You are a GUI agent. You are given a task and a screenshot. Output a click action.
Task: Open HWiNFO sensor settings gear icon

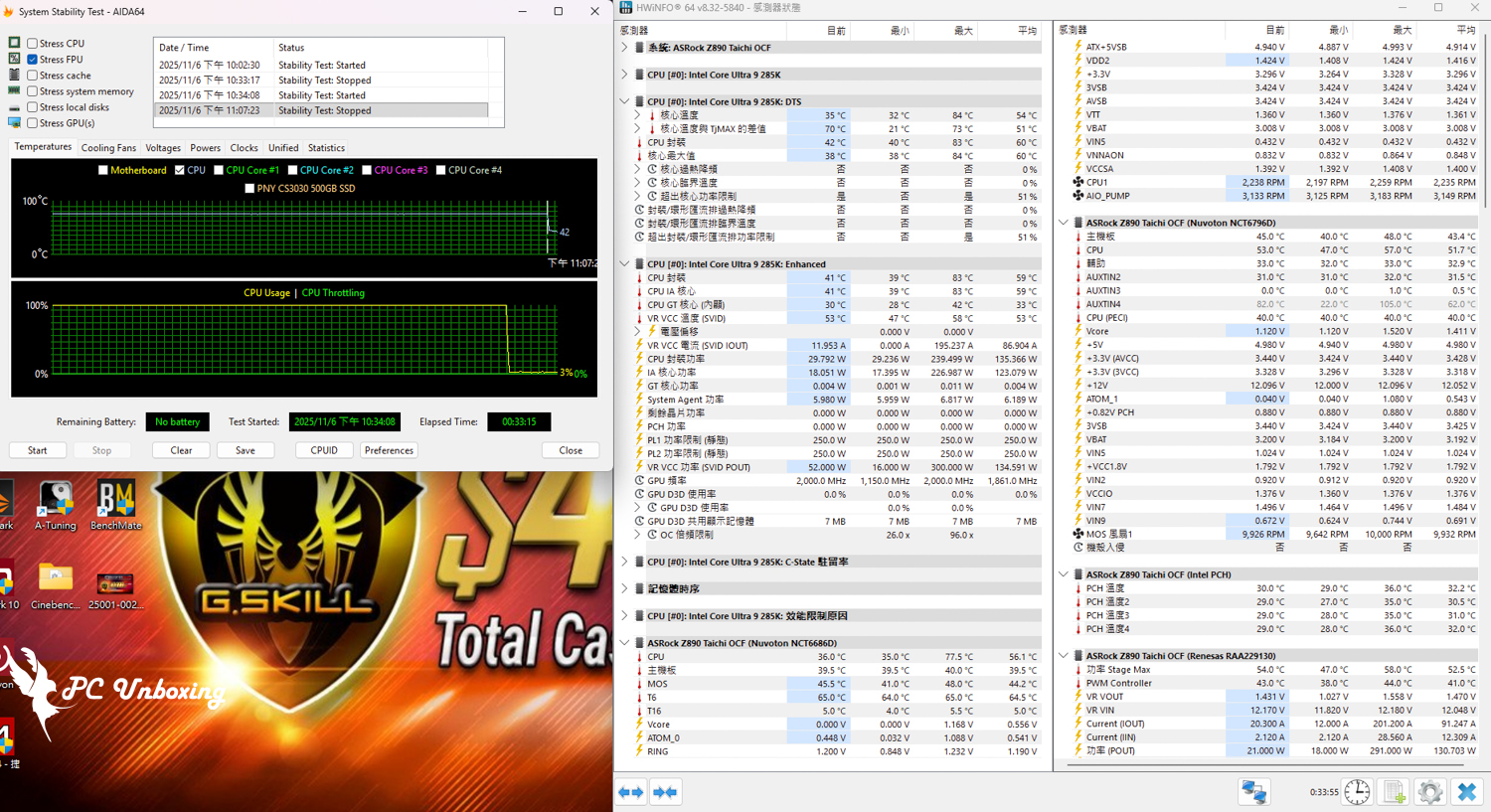point(1429,792)
